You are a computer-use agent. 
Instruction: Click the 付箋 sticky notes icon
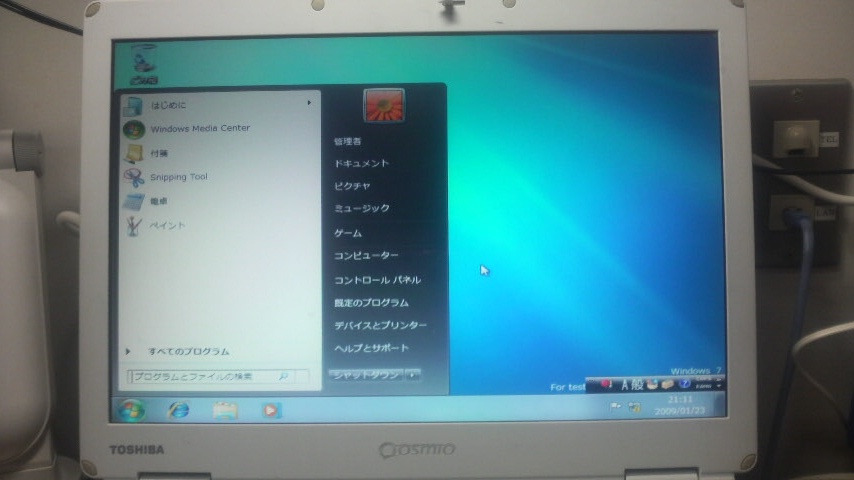(133, 154)
